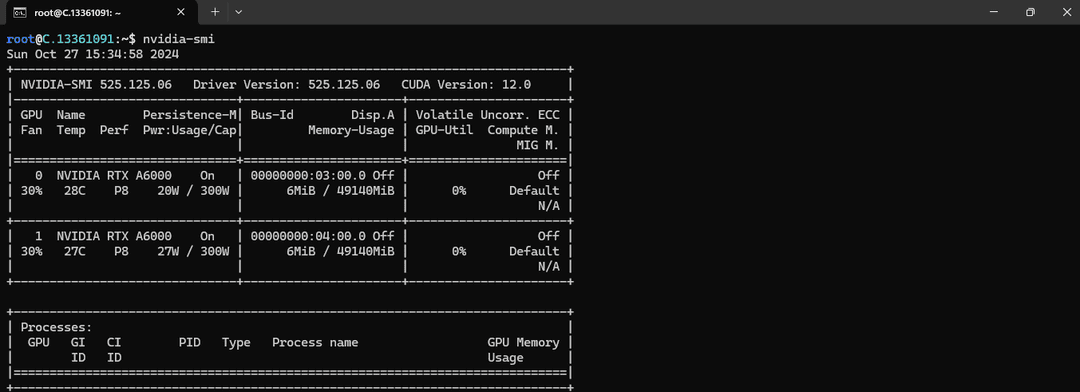The width and height of the screenshot is (1080, 392).
Task: Click the 20W / 300W power reading
Action: (193, 191)
